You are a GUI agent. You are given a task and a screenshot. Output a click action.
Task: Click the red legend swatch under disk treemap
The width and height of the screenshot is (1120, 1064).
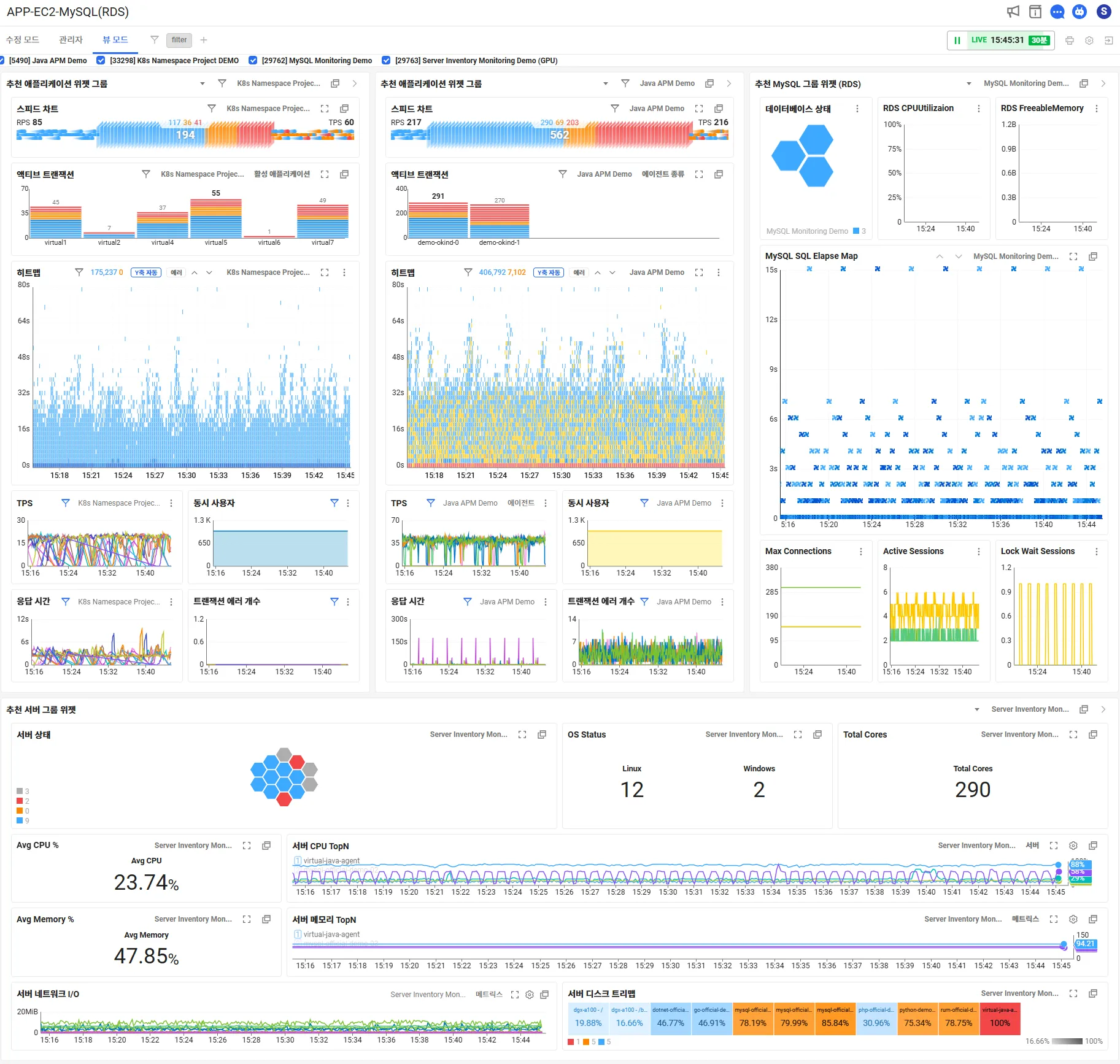571,1042
